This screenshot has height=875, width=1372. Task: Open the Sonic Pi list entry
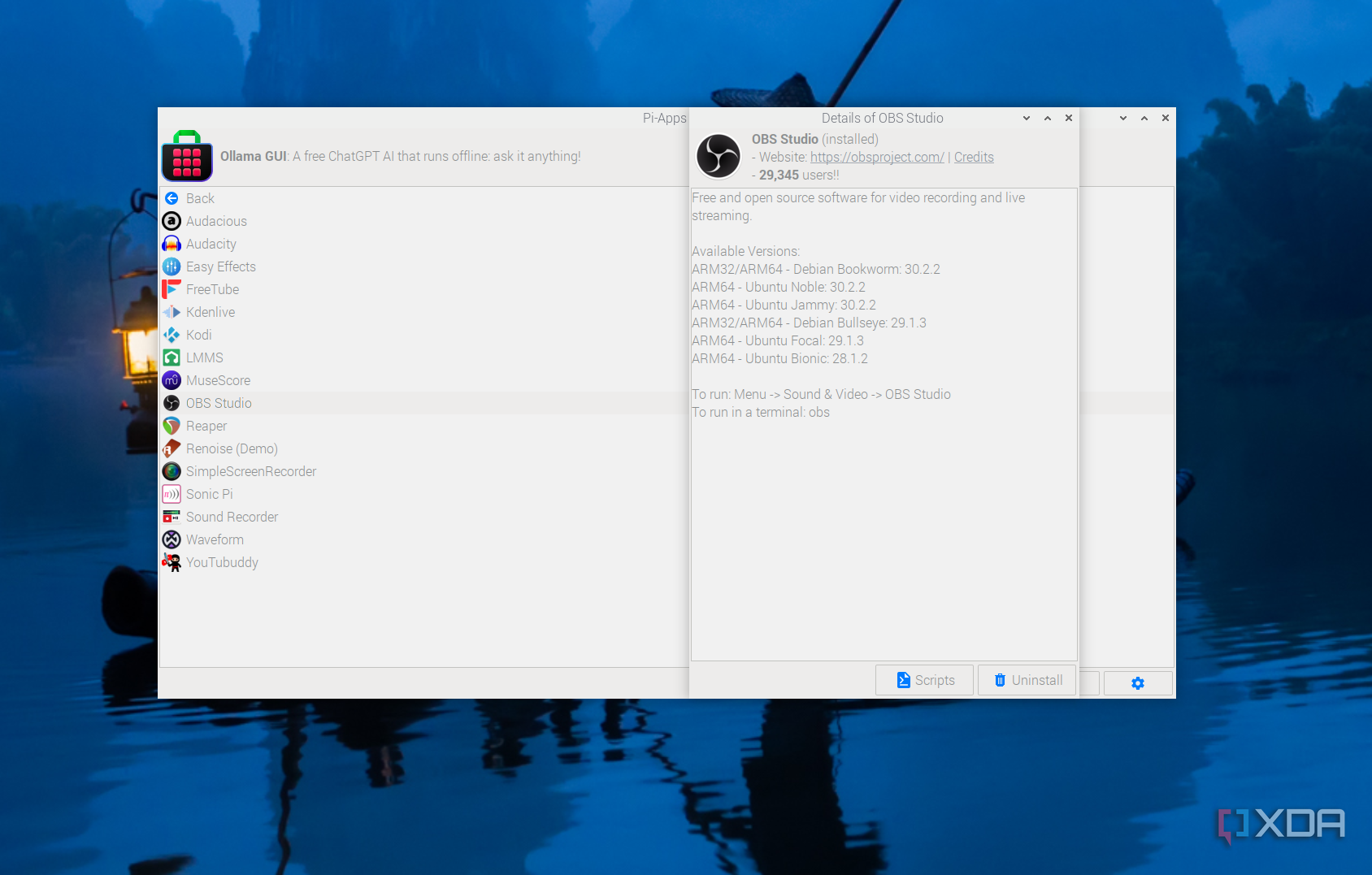click(423, 494)
